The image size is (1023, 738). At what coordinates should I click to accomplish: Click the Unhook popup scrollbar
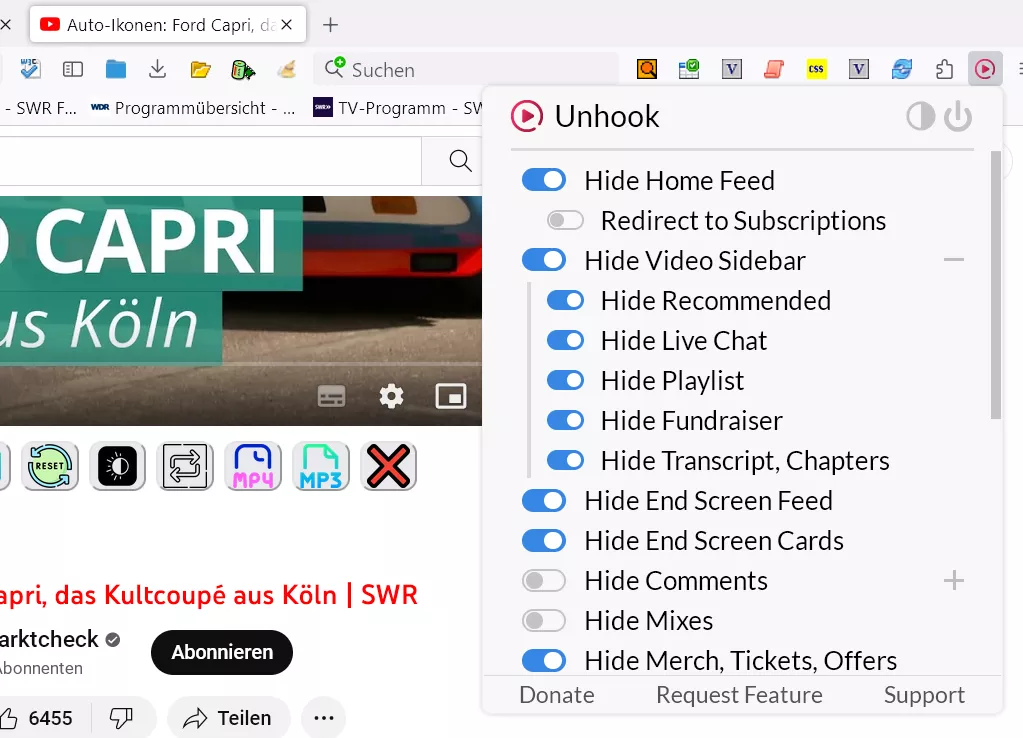pyautogui.click(x=995, y=284)
